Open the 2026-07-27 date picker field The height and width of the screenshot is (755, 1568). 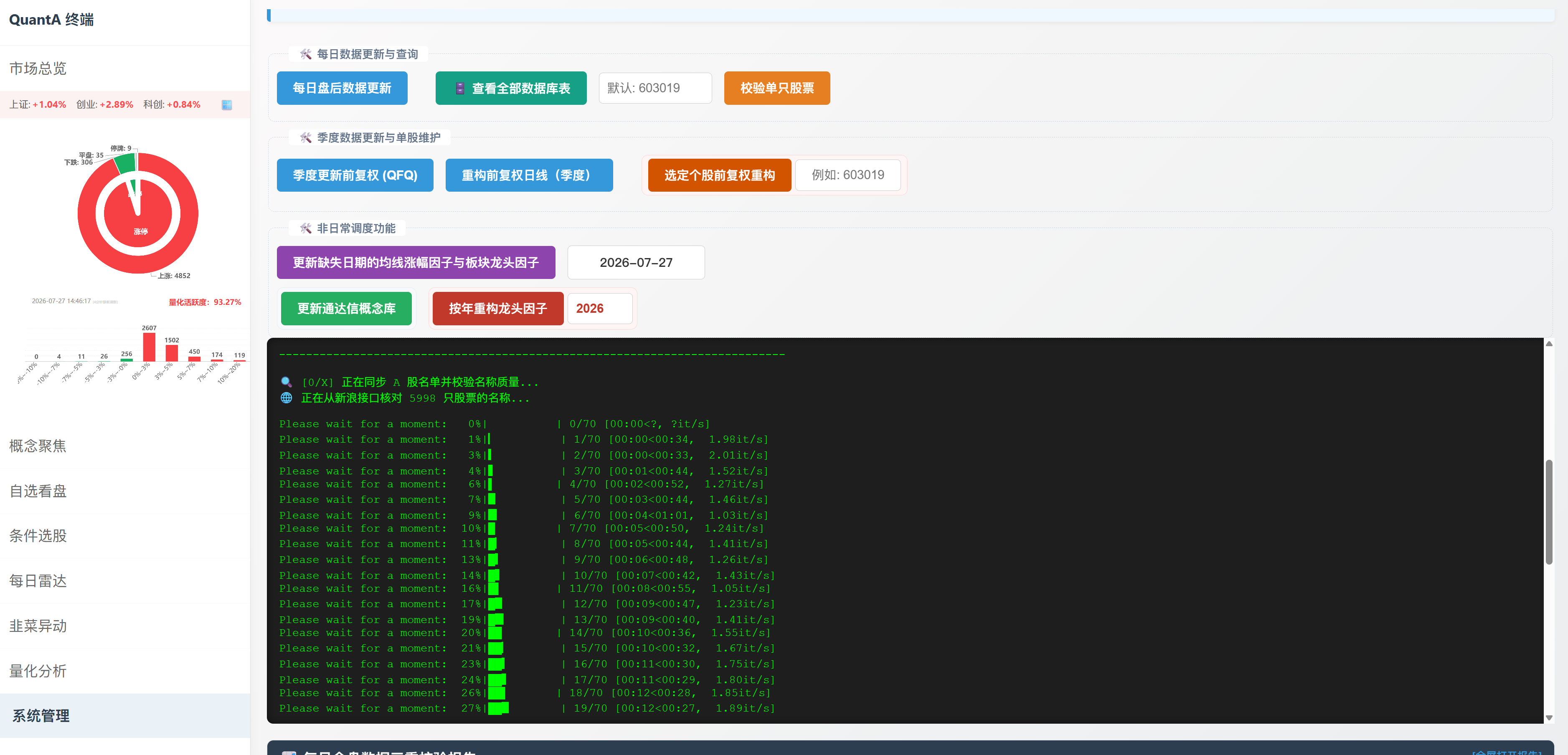coord(636,262)
